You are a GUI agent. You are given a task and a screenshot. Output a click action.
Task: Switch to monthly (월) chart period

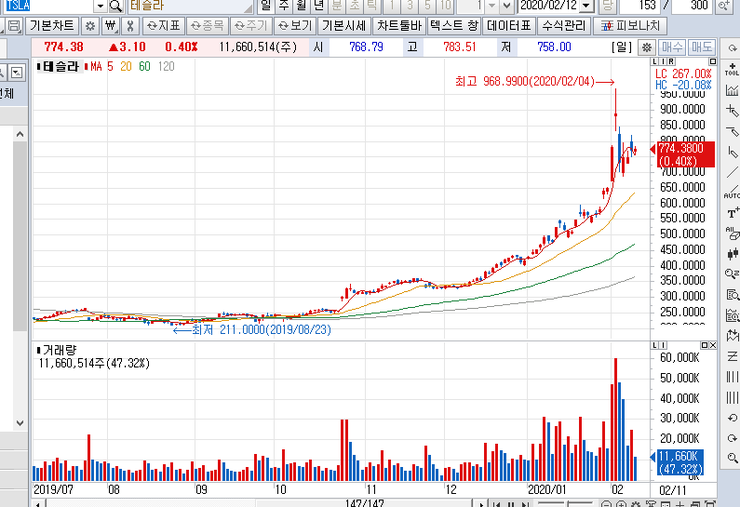(301, 6)
